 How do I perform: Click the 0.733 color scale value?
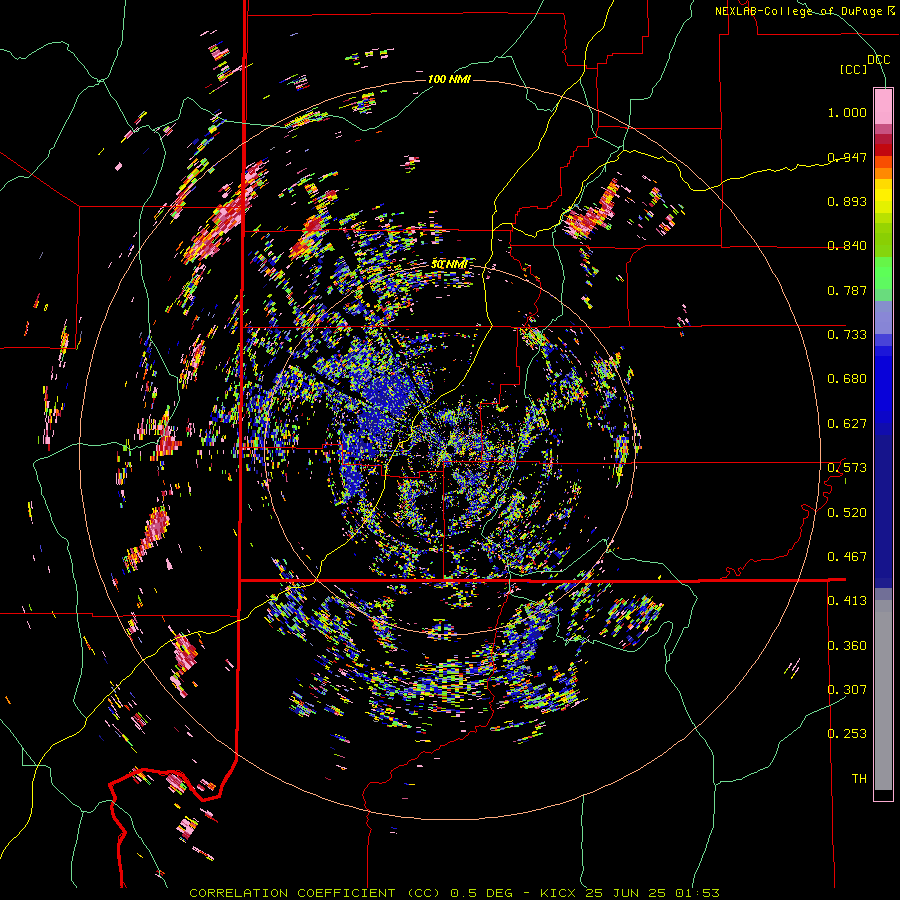coord(847,335)
